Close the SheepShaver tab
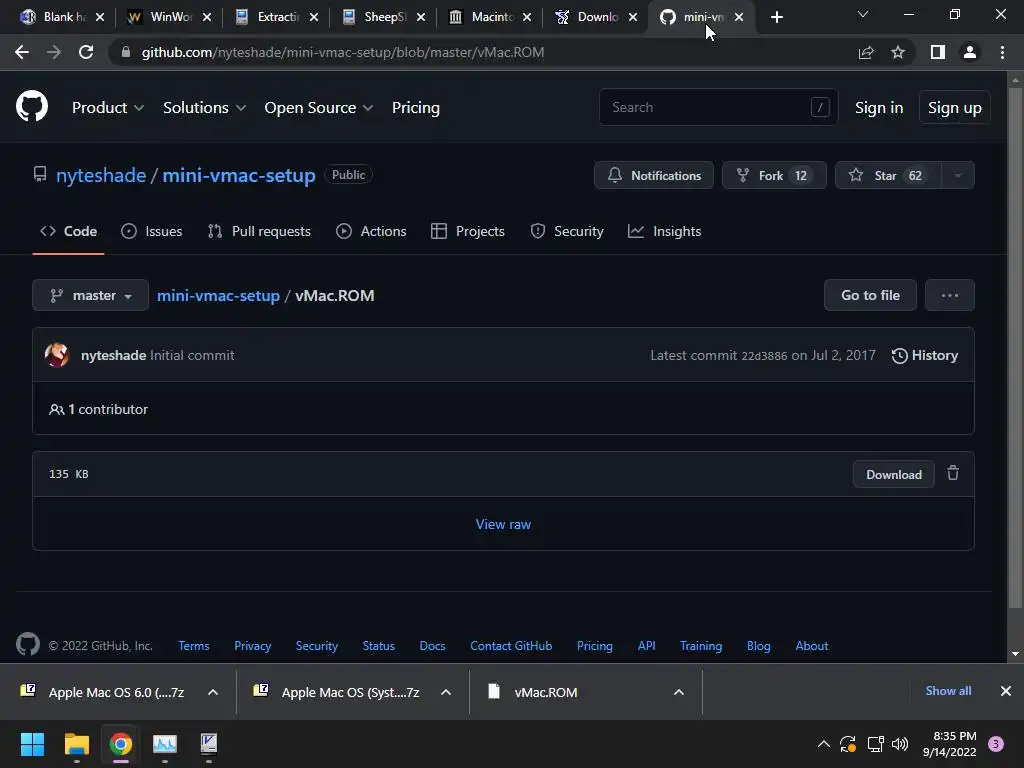 coord(421,17)
